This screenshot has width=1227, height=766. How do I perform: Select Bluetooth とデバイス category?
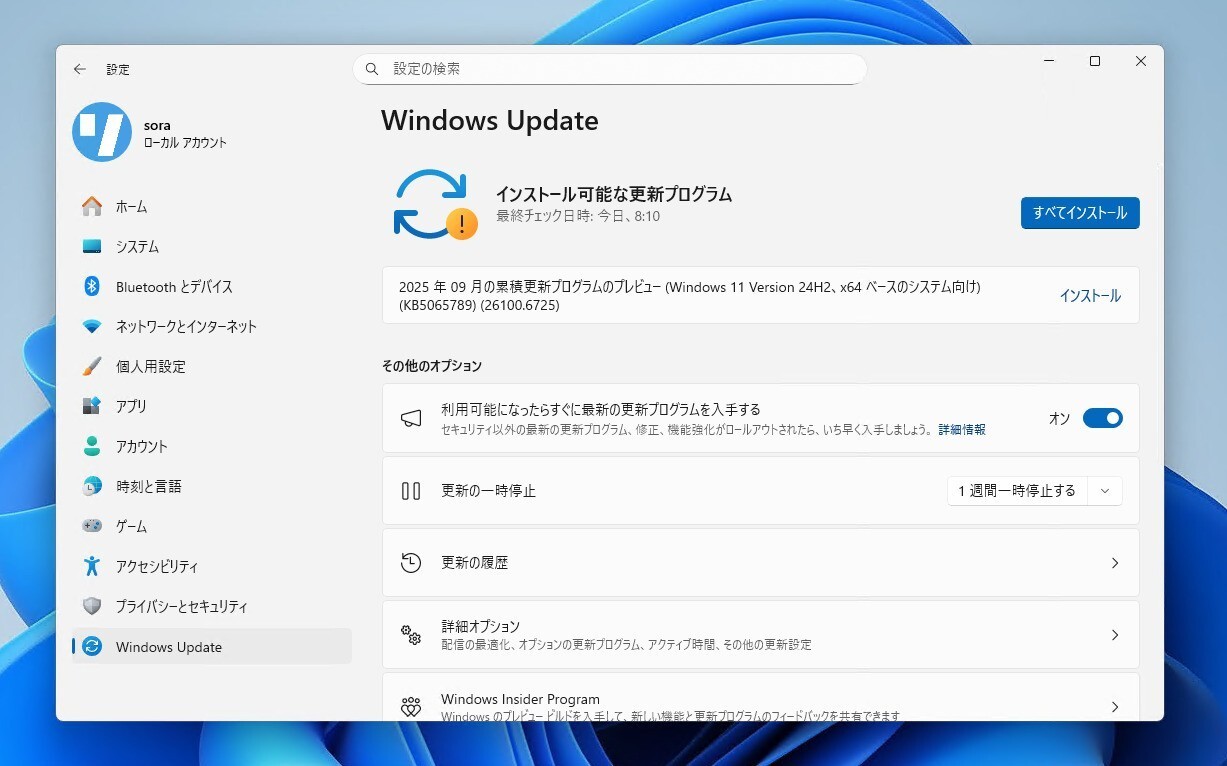click(x=212, y=286)
